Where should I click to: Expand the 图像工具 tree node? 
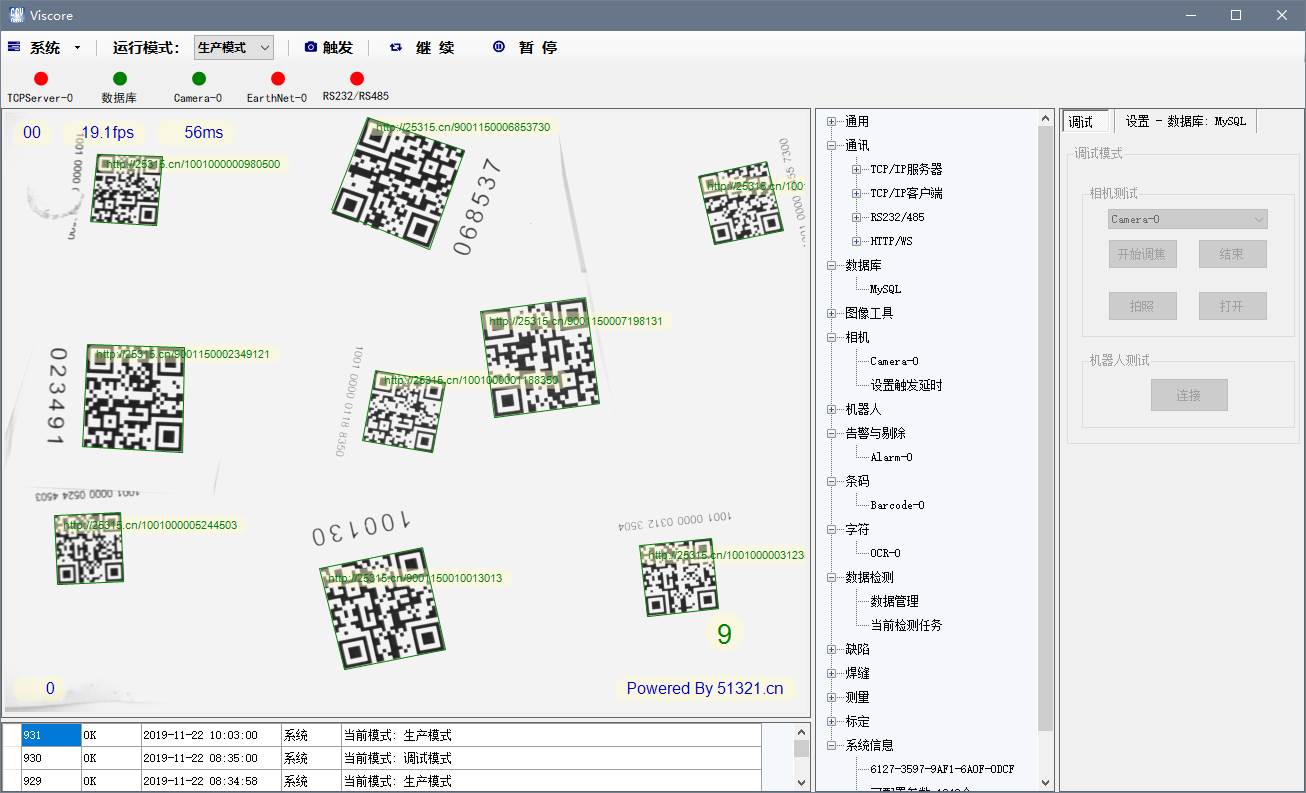coord(832,313)
